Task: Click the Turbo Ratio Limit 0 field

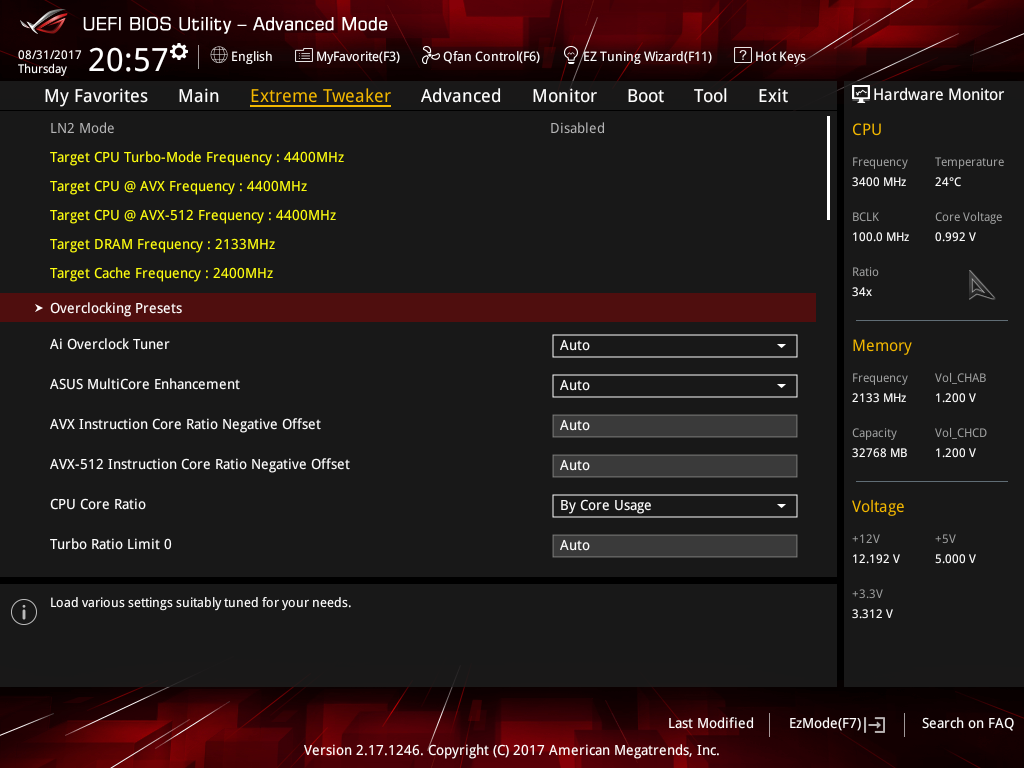Action: coord(674,546)
